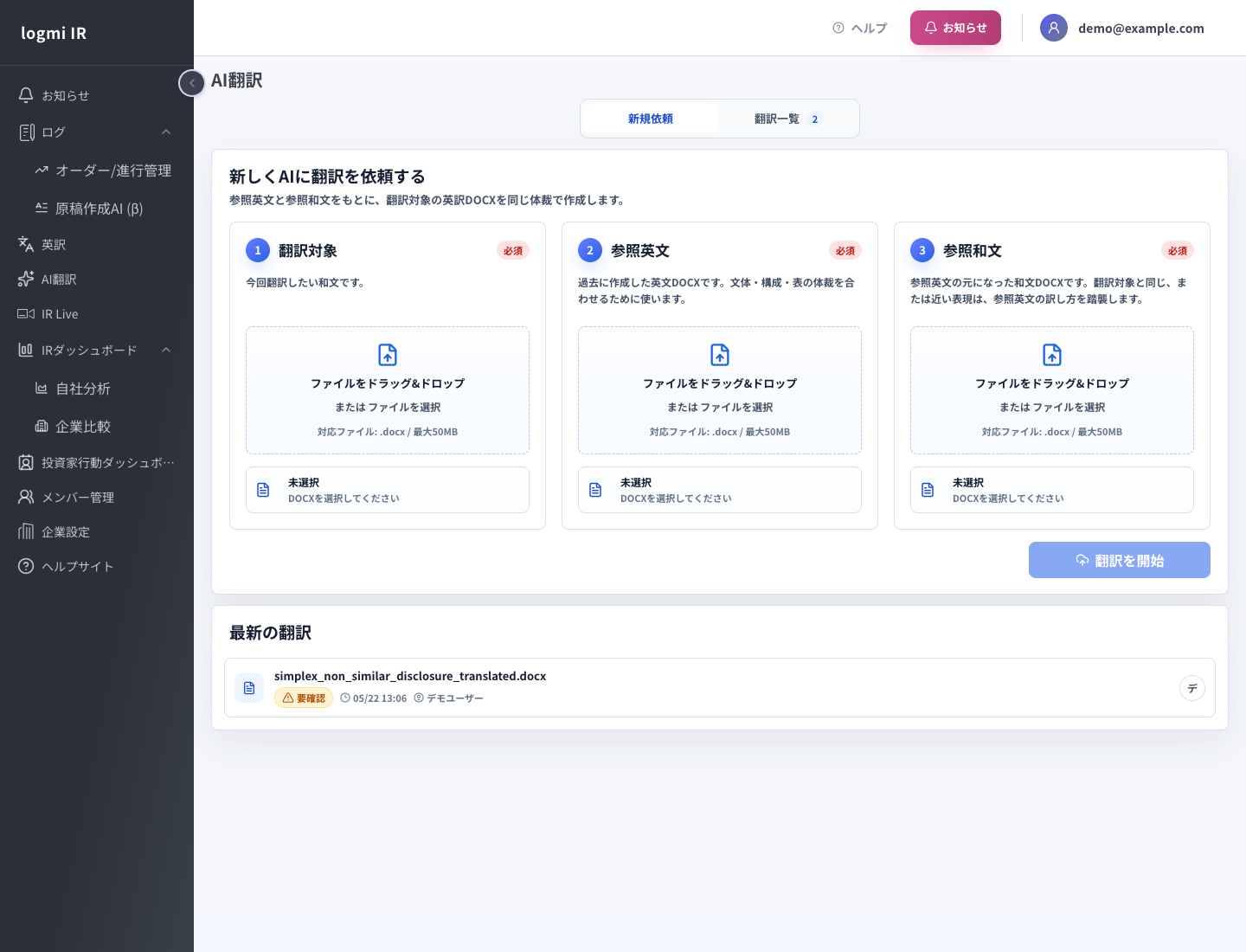Screen dimensions: 1246x952
Task: Open simplex_non_similar_disclosure_translated.docx
Action: coord(410,676)
